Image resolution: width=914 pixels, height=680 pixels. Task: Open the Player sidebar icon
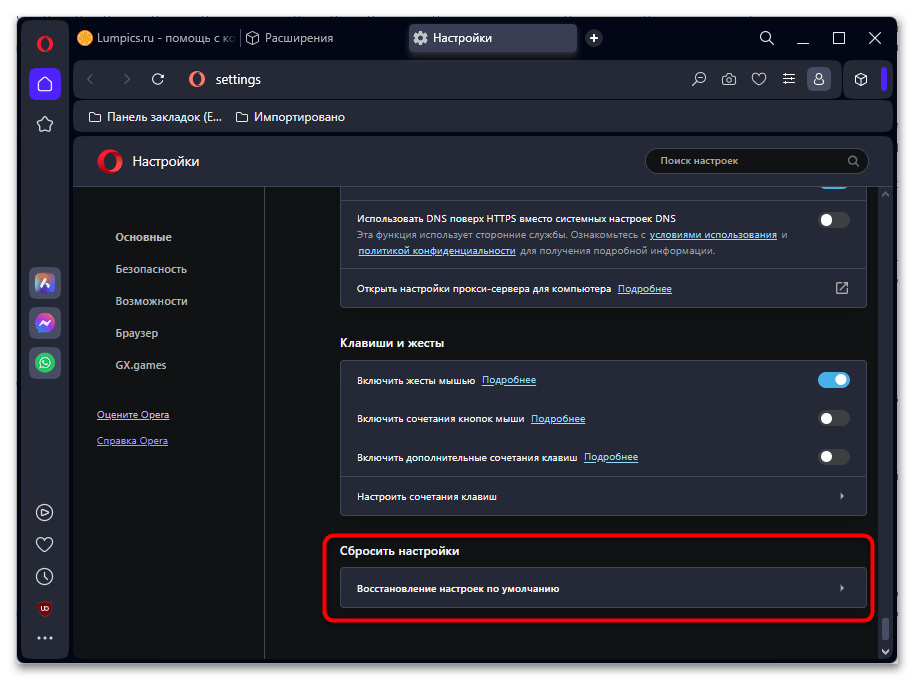[45, 513]
